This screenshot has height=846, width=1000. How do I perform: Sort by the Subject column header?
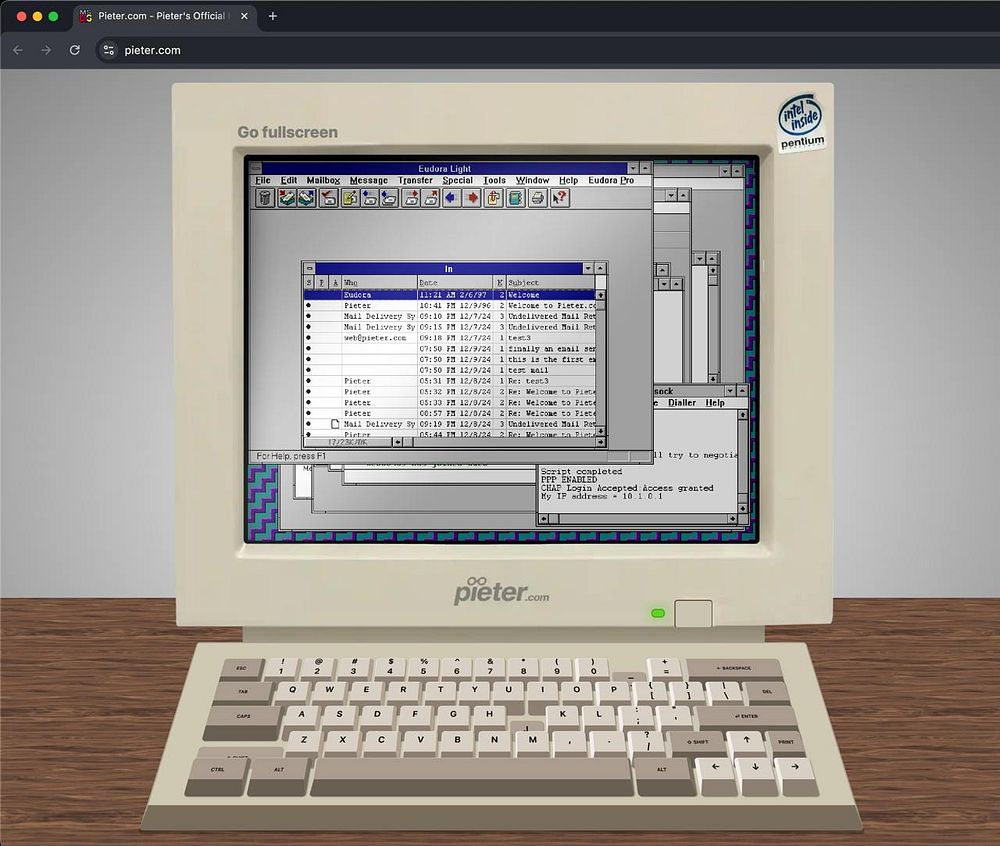pyautogui.click(x=550, y=282)
